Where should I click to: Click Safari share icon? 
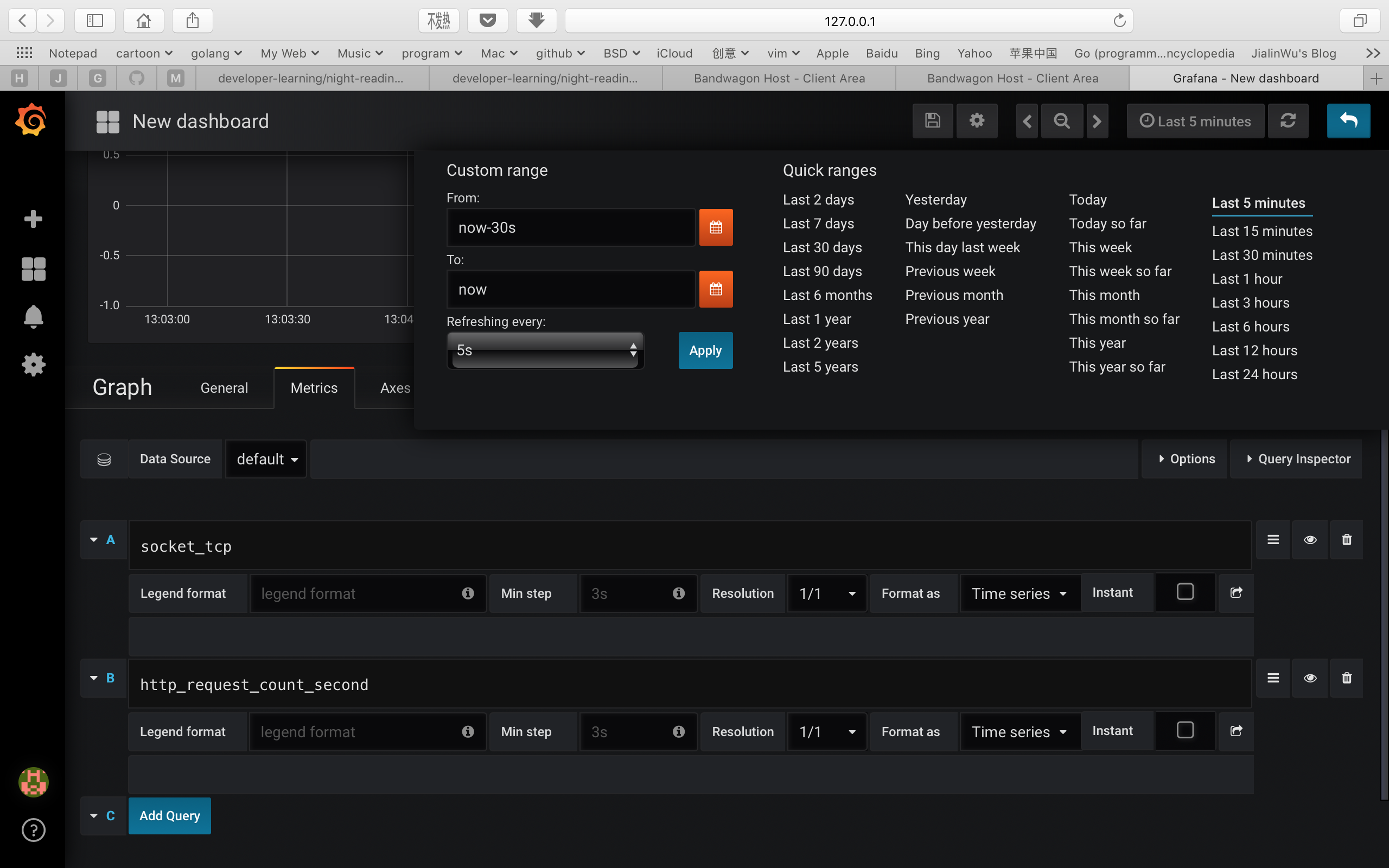(x=192, y=21)
